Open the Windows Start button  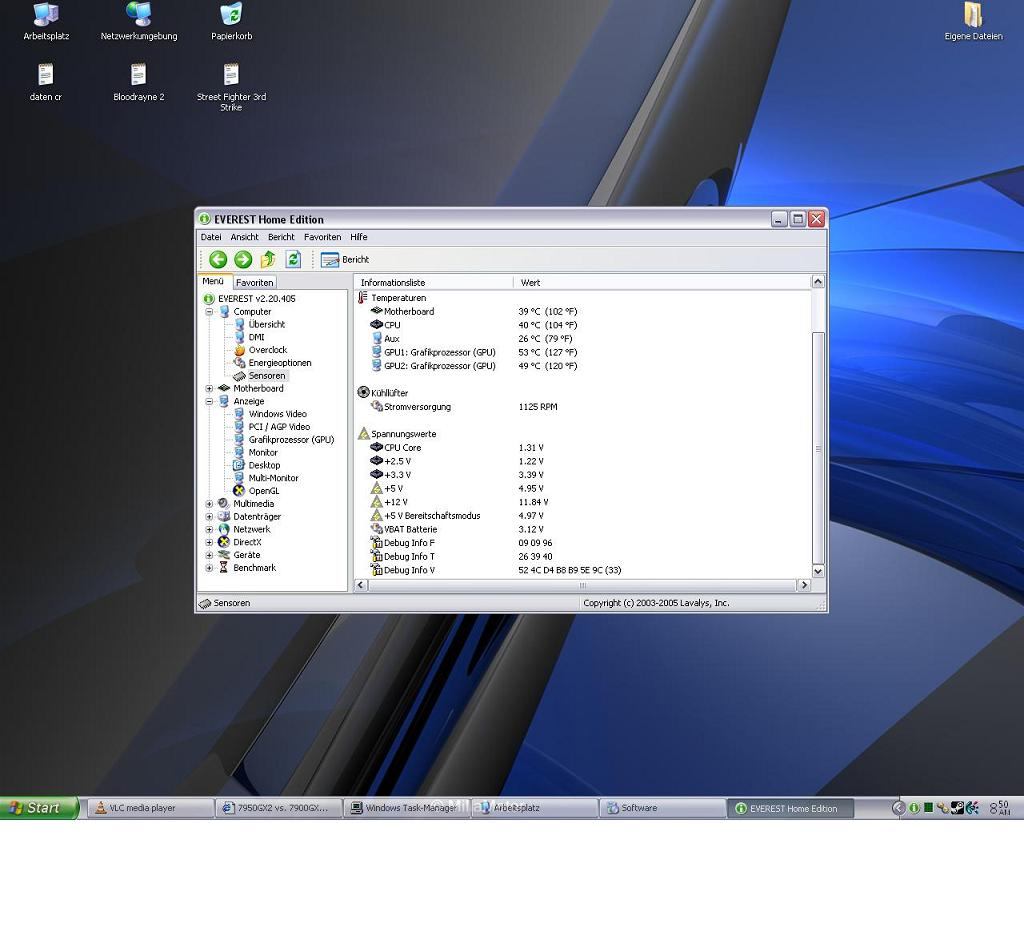tap(38, 808)
